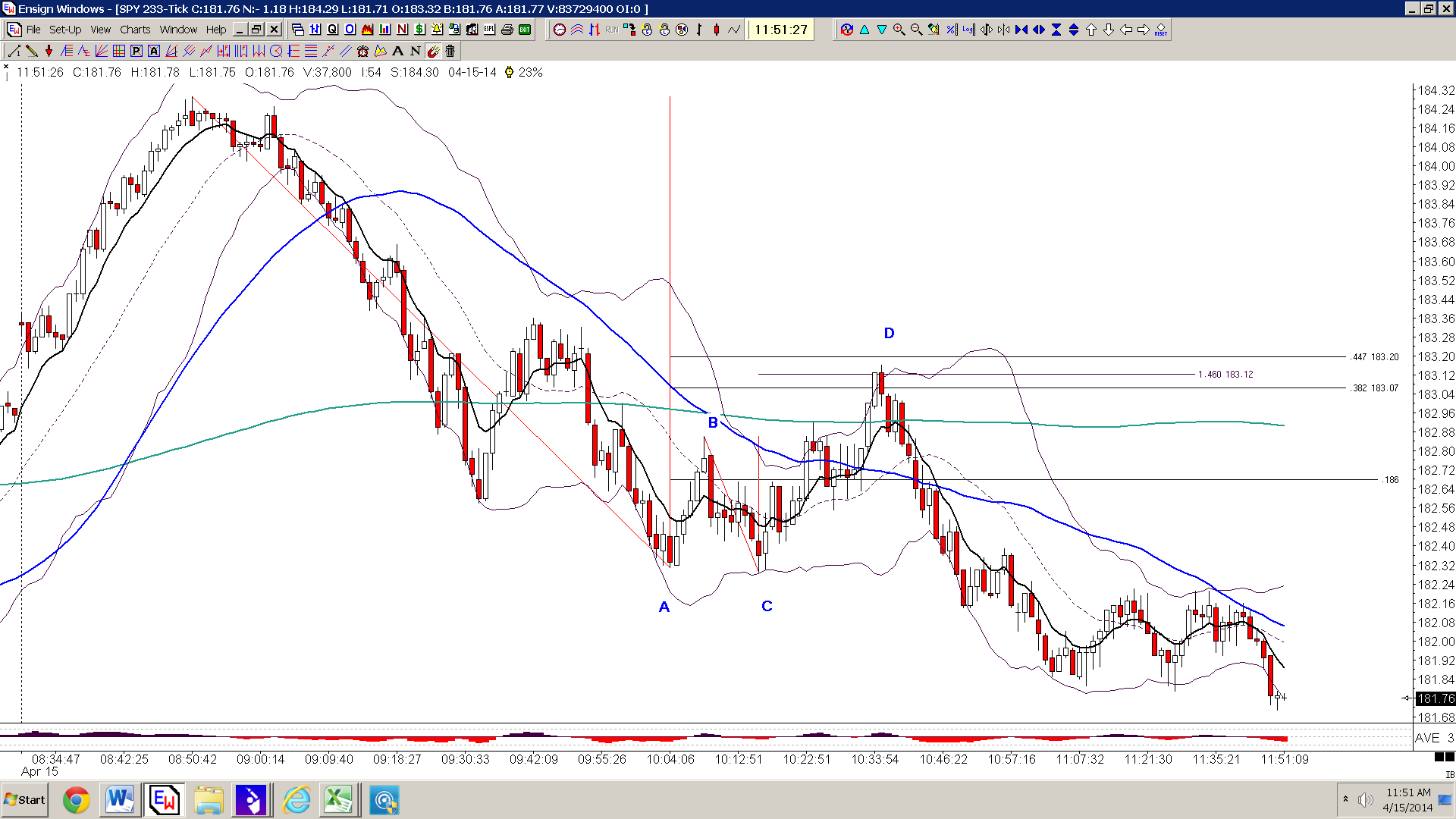This screenshot has height=819, width=1456.
Task: Click the RUN playback button
Action: point(611,30)
